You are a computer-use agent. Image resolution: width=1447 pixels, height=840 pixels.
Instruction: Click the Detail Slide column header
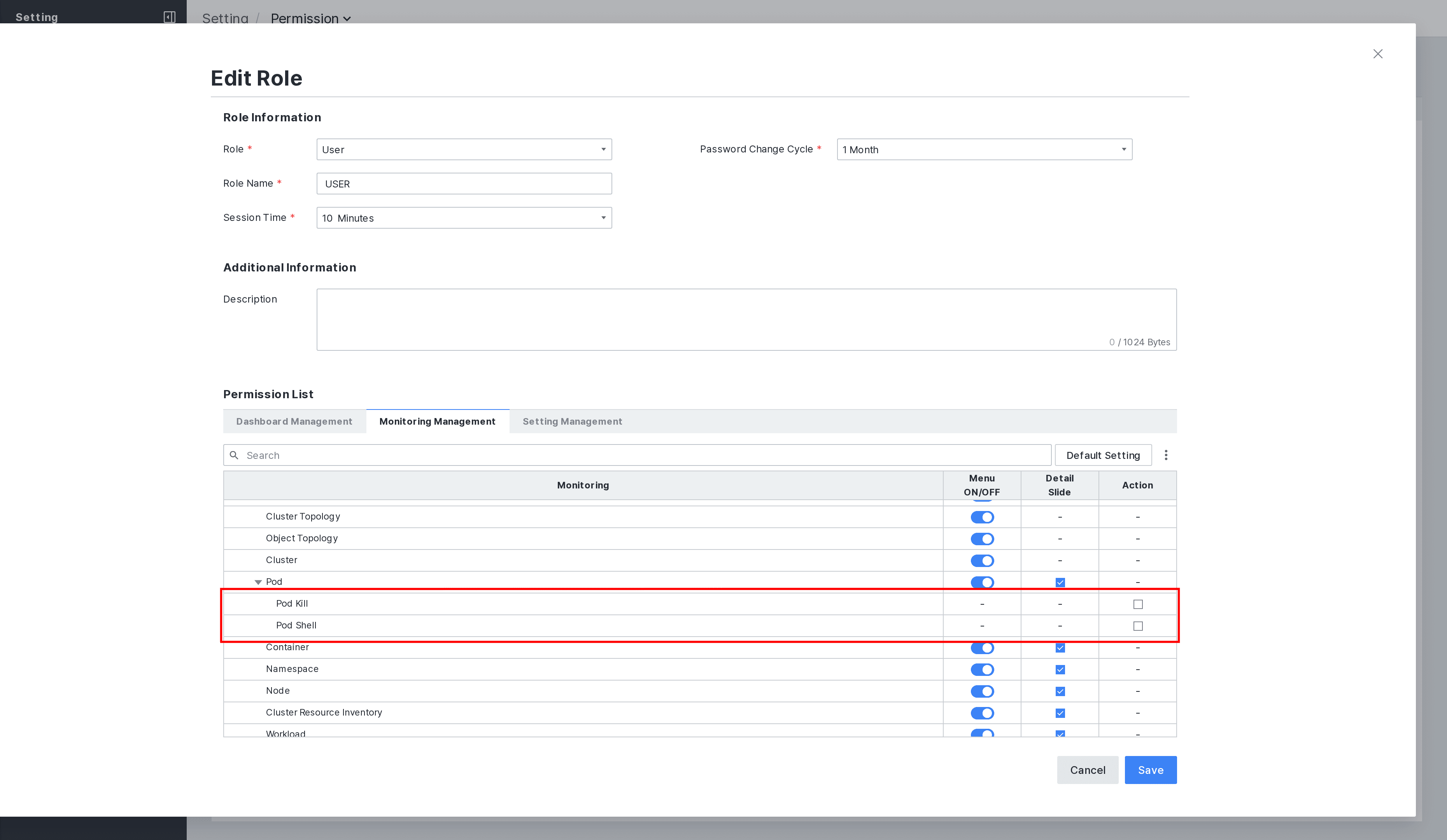[1060, 485]
